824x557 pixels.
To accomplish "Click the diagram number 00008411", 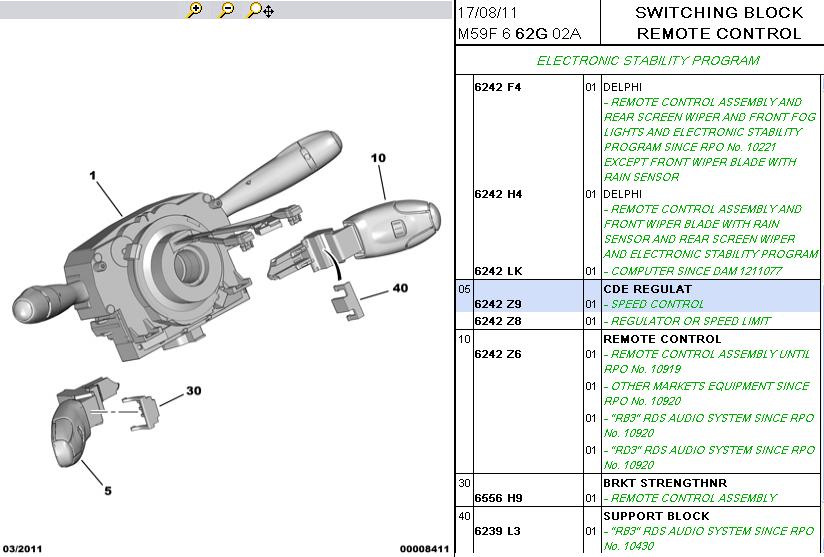I will click(424, 549).
